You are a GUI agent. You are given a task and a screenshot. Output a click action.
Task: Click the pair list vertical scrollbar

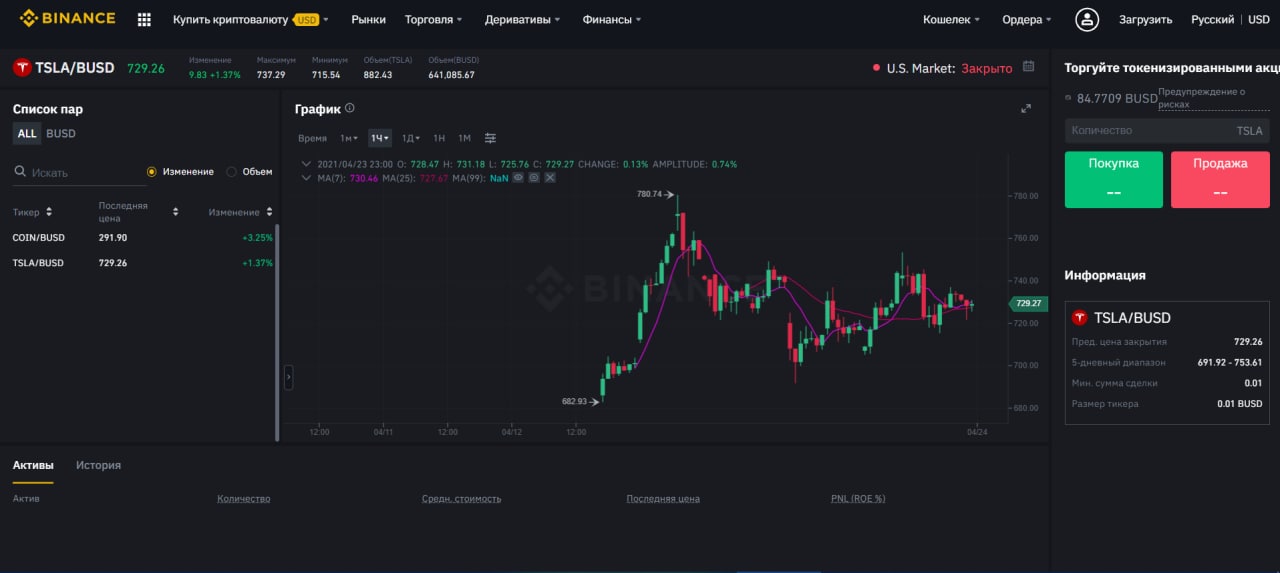pyautogui.click(x=277, y=333)
